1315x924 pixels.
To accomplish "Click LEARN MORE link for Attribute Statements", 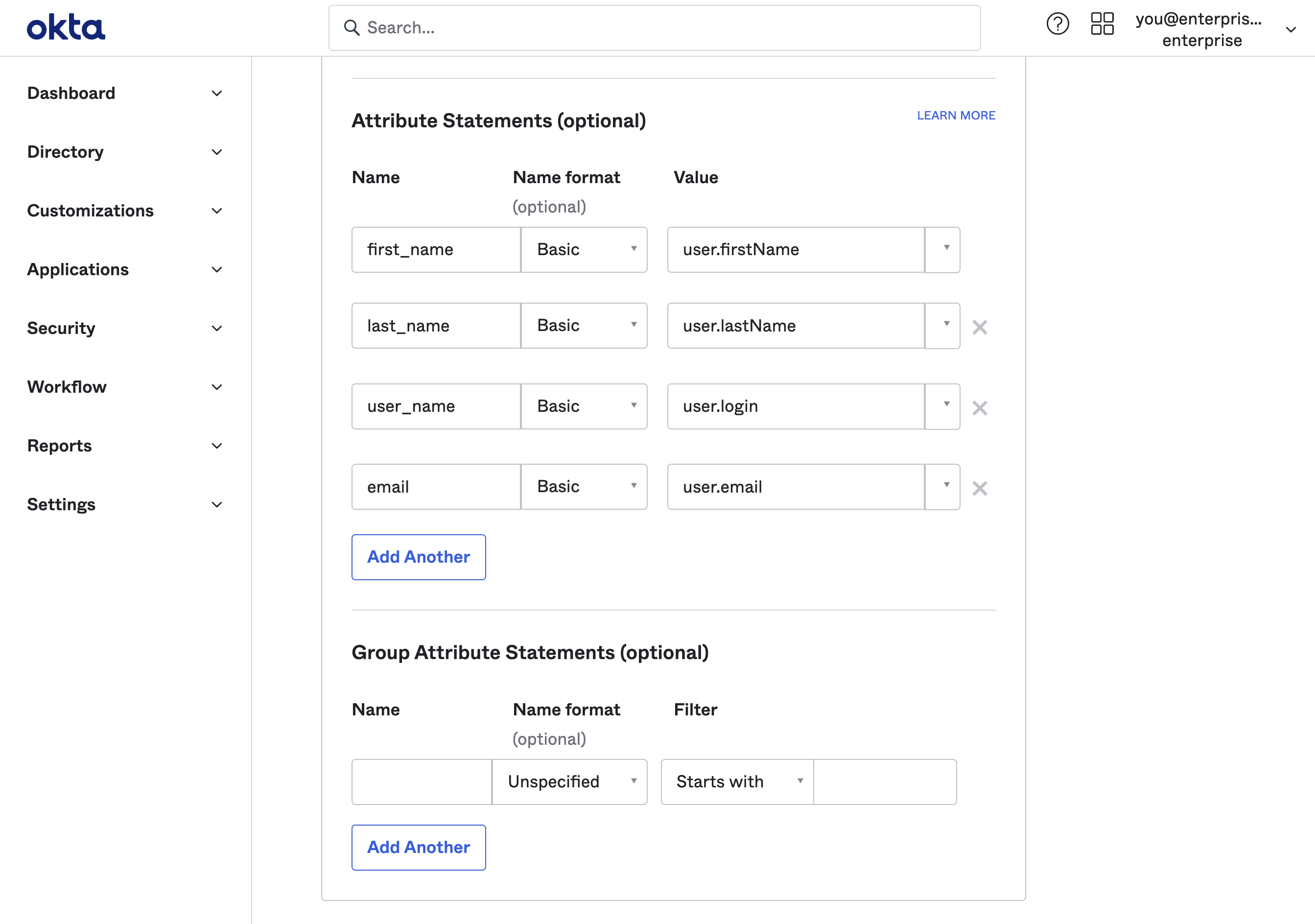I will click(956, 115).
